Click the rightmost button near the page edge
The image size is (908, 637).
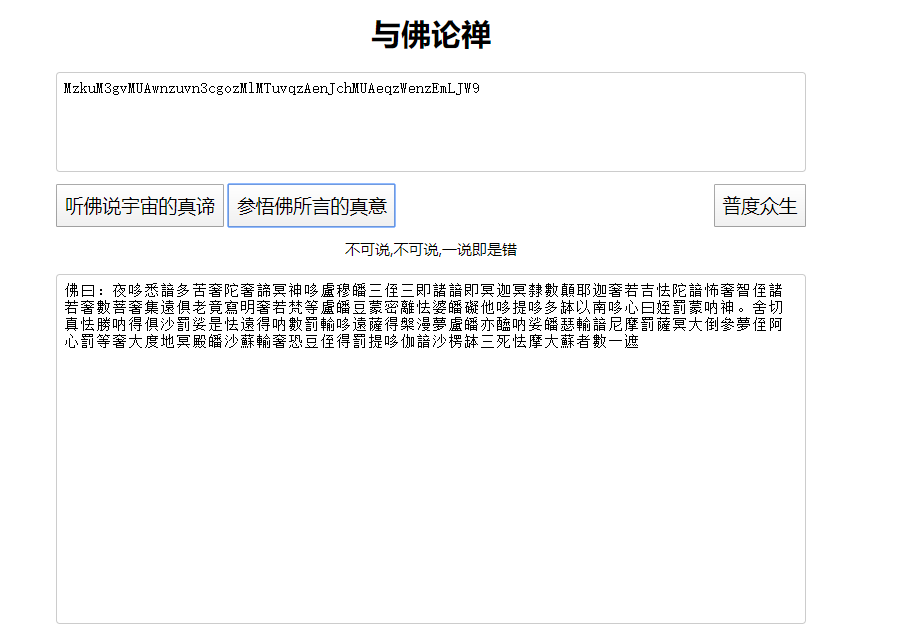pyautogui.click(x=759, y=205)
